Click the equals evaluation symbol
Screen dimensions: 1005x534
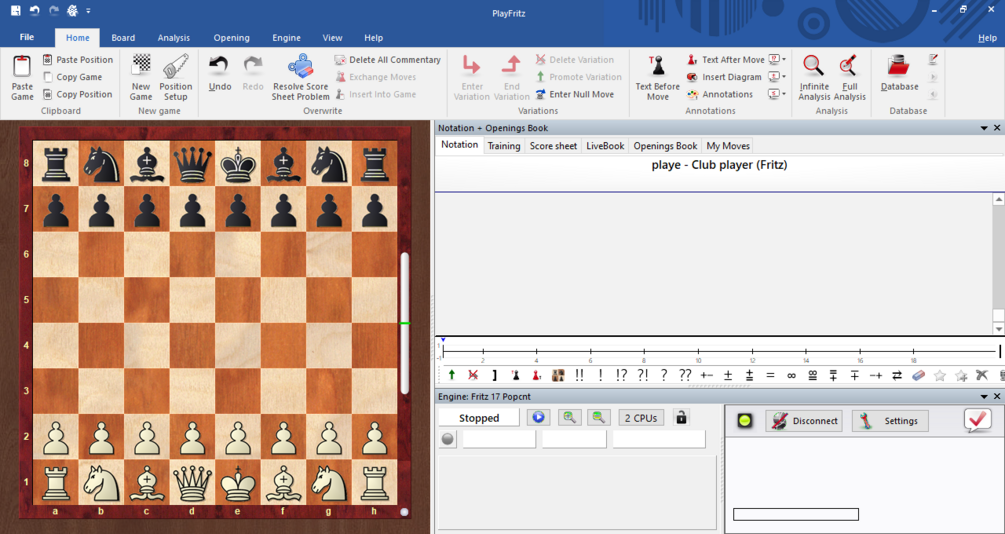pos(770,376)
